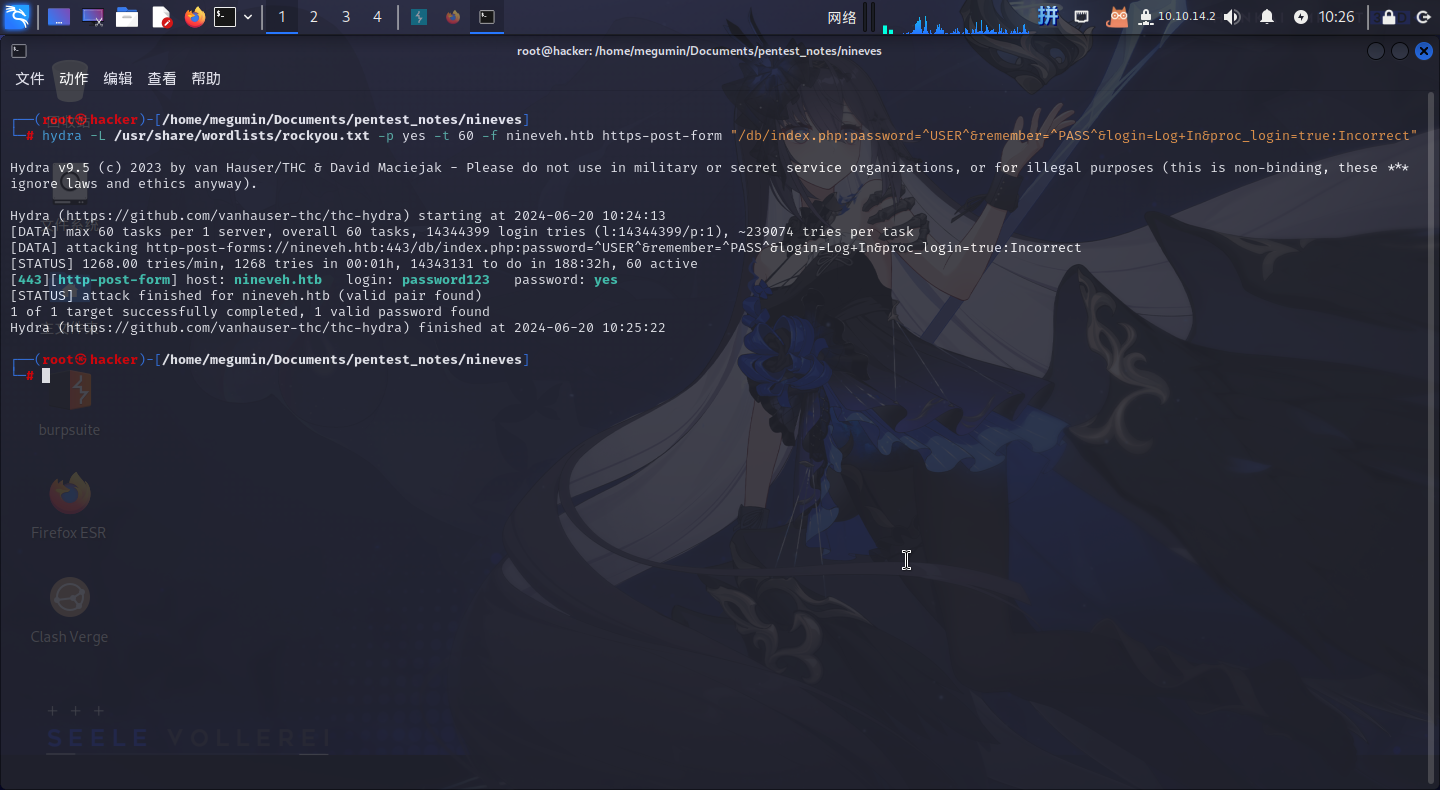Viewport: 1440px width, 790px height.
Task: Click the terminal cursor at the empty prompt
Action: click(46, 376)
